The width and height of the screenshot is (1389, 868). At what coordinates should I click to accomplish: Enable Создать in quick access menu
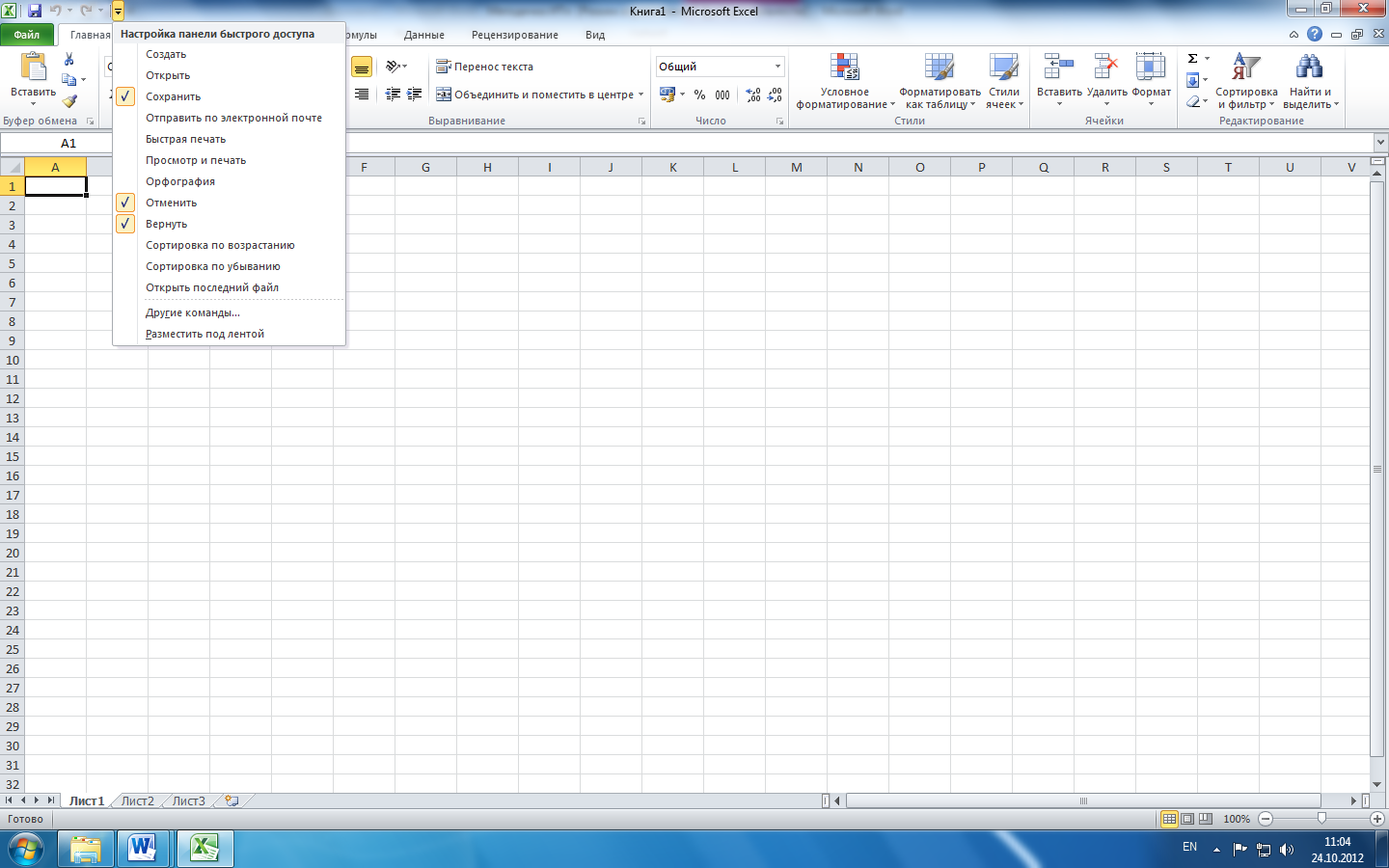click(x=230, y=54)
